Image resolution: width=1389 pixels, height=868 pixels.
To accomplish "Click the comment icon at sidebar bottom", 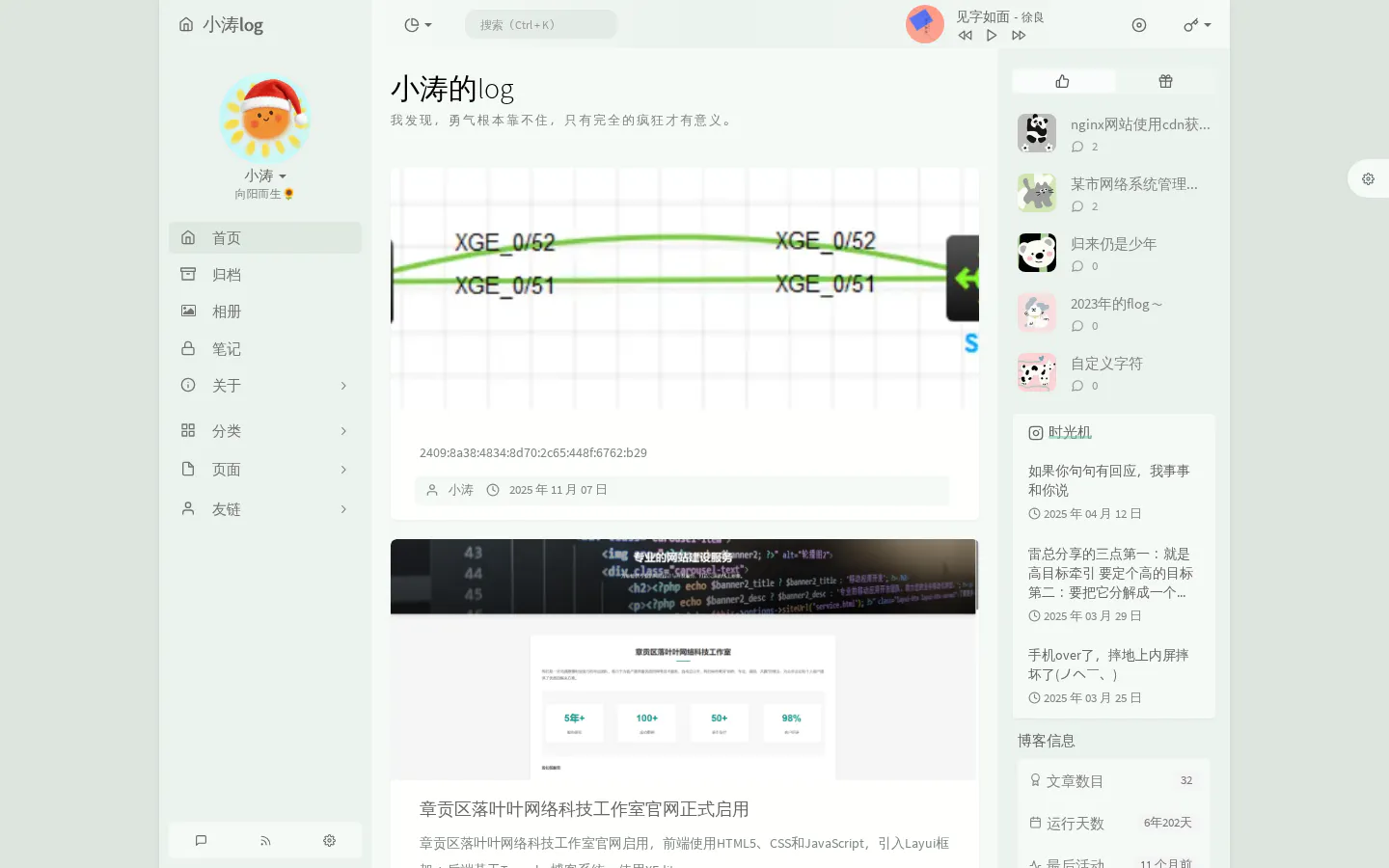I will coord(201,840).
